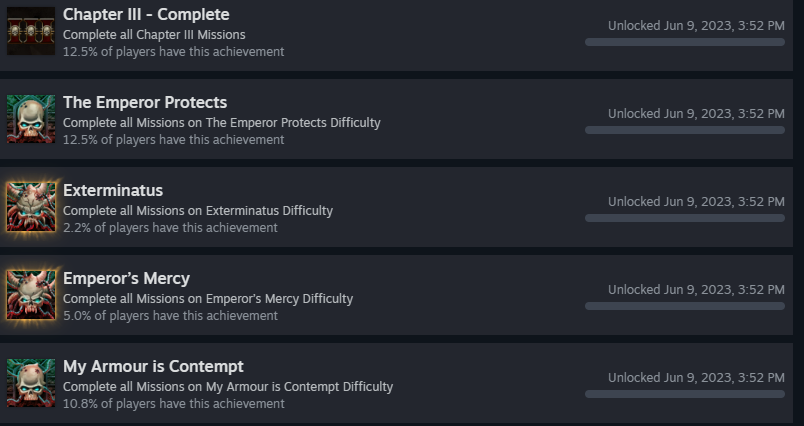The height and width of the screenshot is (426, 804).
Task: Click The Emperor Protects achievement title
Action: coord(145,103)
